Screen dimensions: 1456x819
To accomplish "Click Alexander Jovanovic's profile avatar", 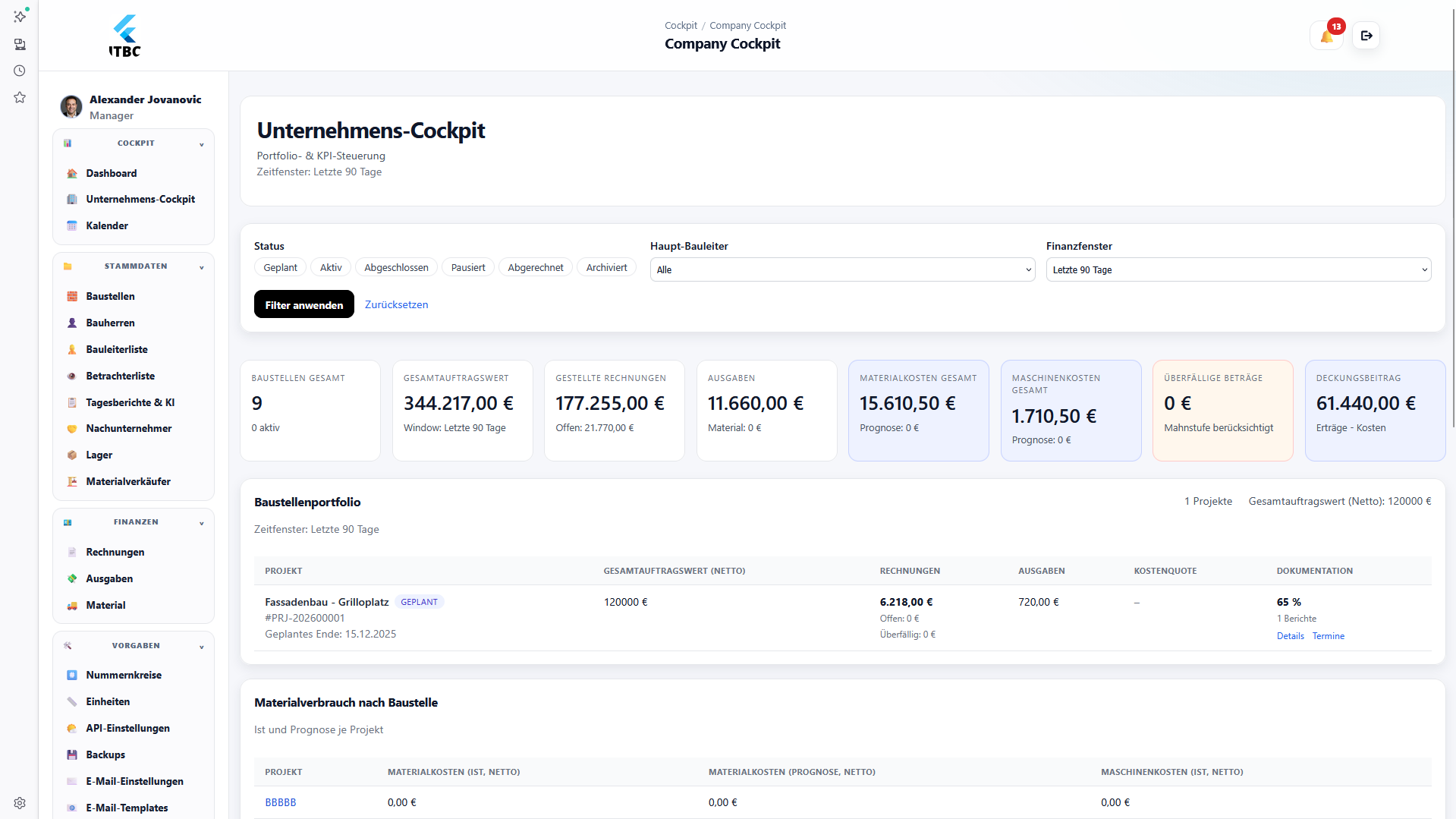I will [x=71, y=107].
